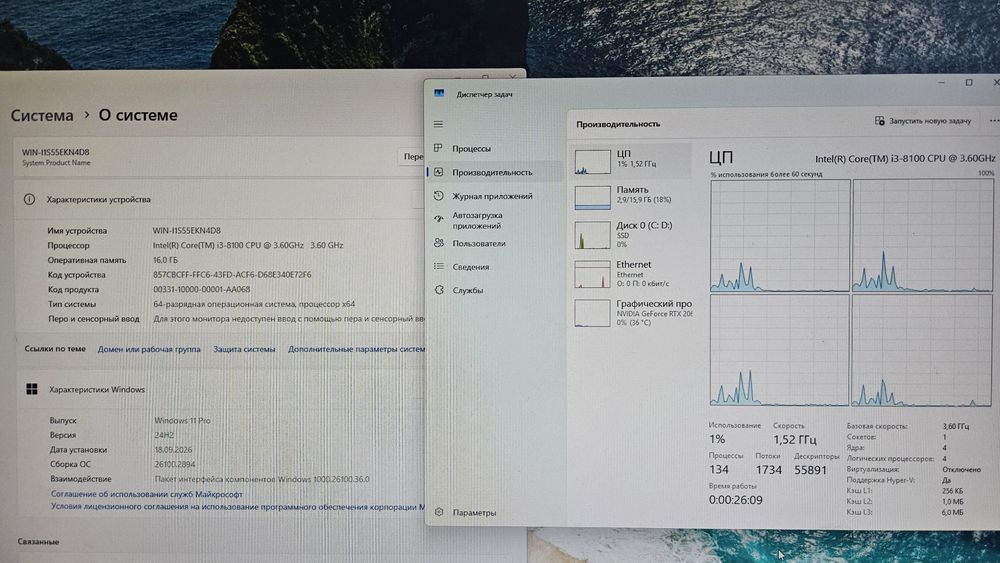Open the Task Manager hamburger navigation menu
The height and width of the screenshot is (563, 1000).
click(438, 124)
